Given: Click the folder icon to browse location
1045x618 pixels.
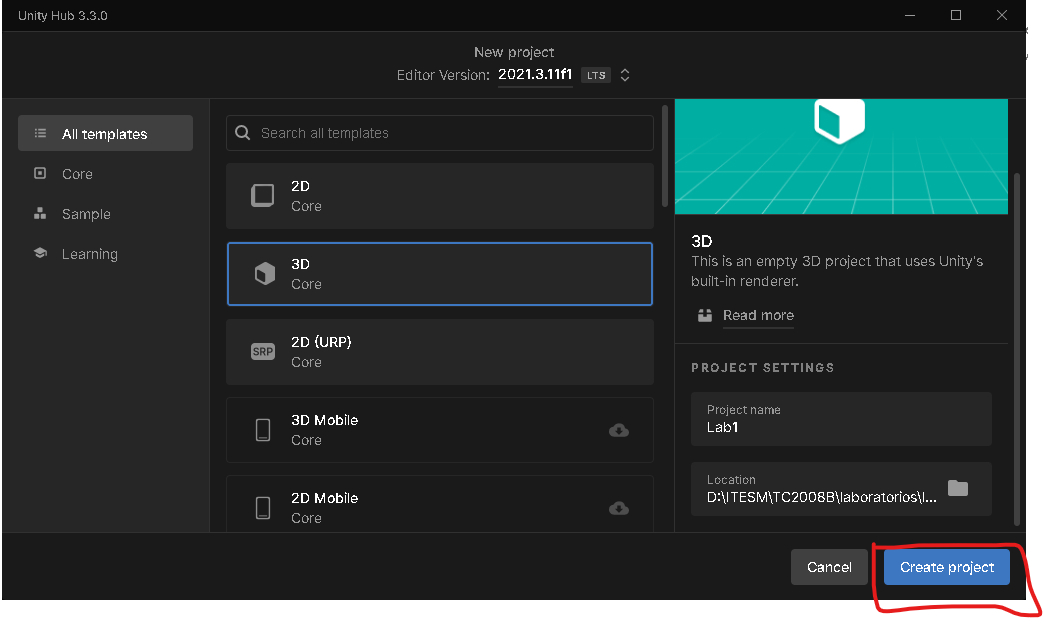Looking at the screenshot, I should [x=958, y=488].
